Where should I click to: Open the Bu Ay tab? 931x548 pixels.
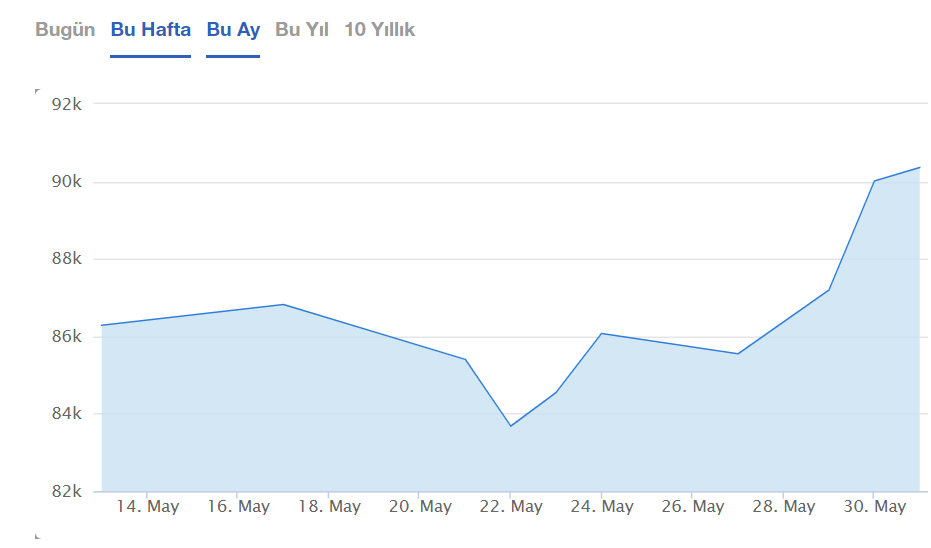pyautogui.click(x=233, y=30)
